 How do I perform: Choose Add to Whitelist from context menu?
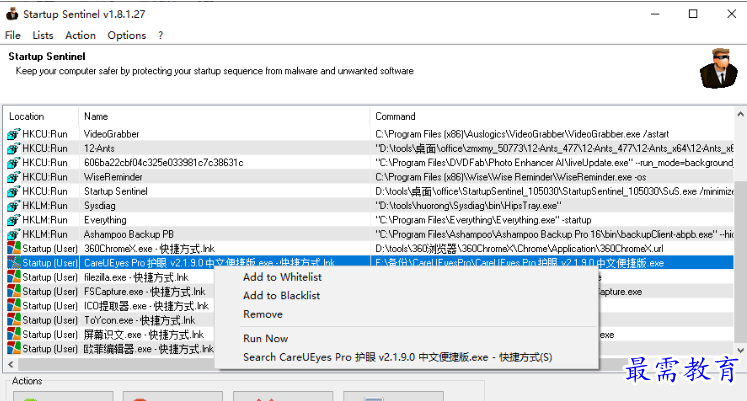pos(282,277)
